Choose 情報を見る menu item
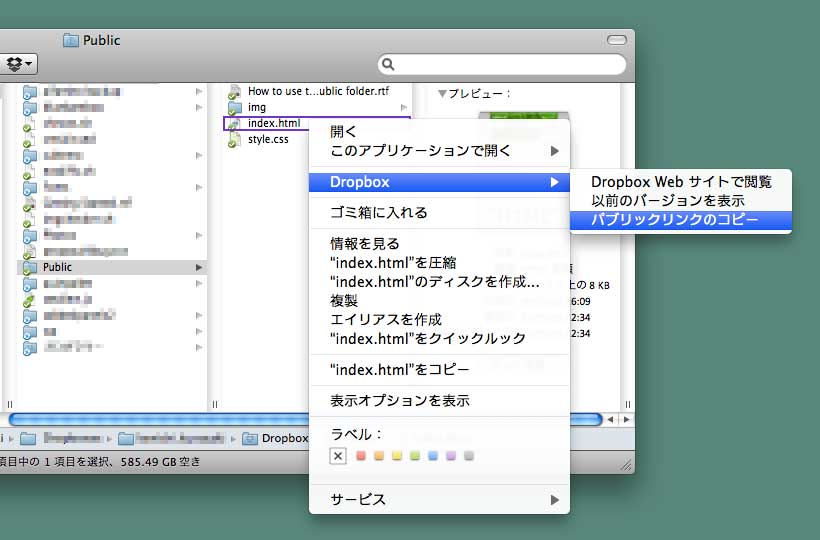Image resolution: width=820 pixels, height=540 pixels. pyautogui.click(x=439, y=244)
